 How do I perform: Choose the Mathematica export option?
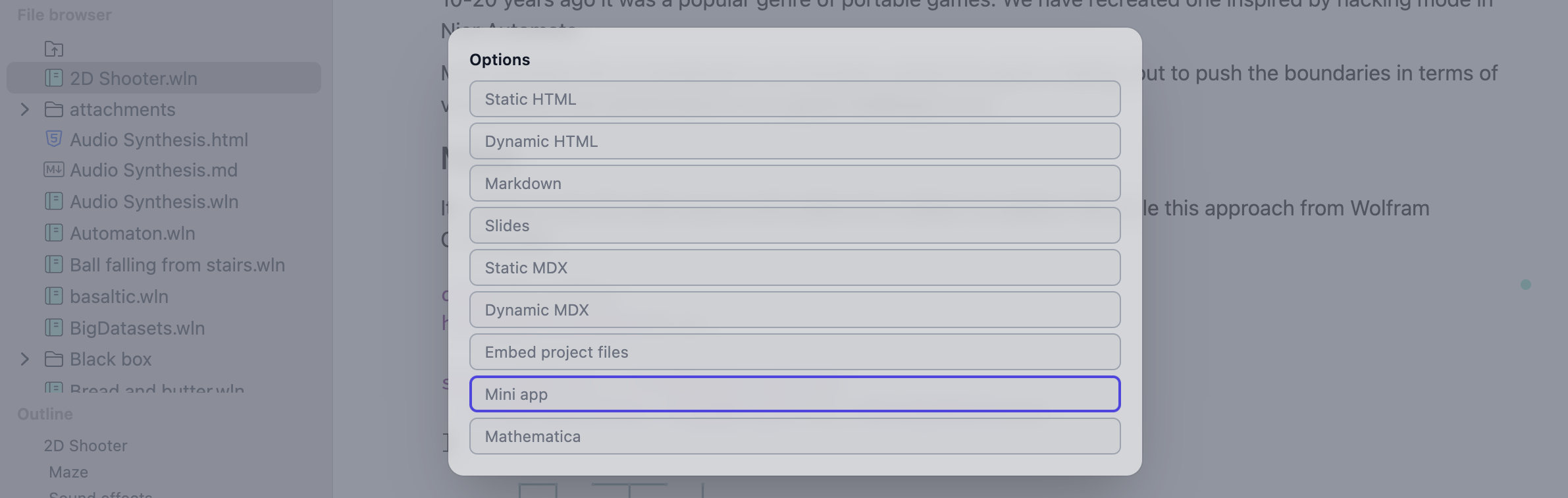click(x=795, y=436)
